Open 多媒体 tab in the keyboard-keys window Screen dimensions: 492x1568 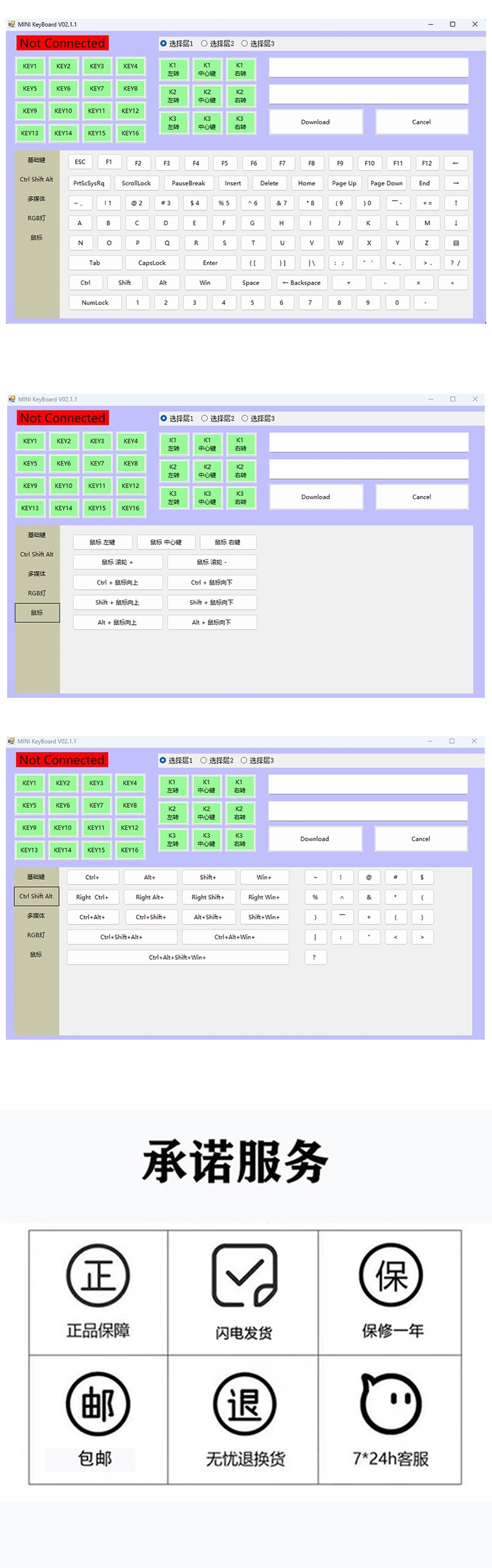pyautogui.click(x=36, y=199)
